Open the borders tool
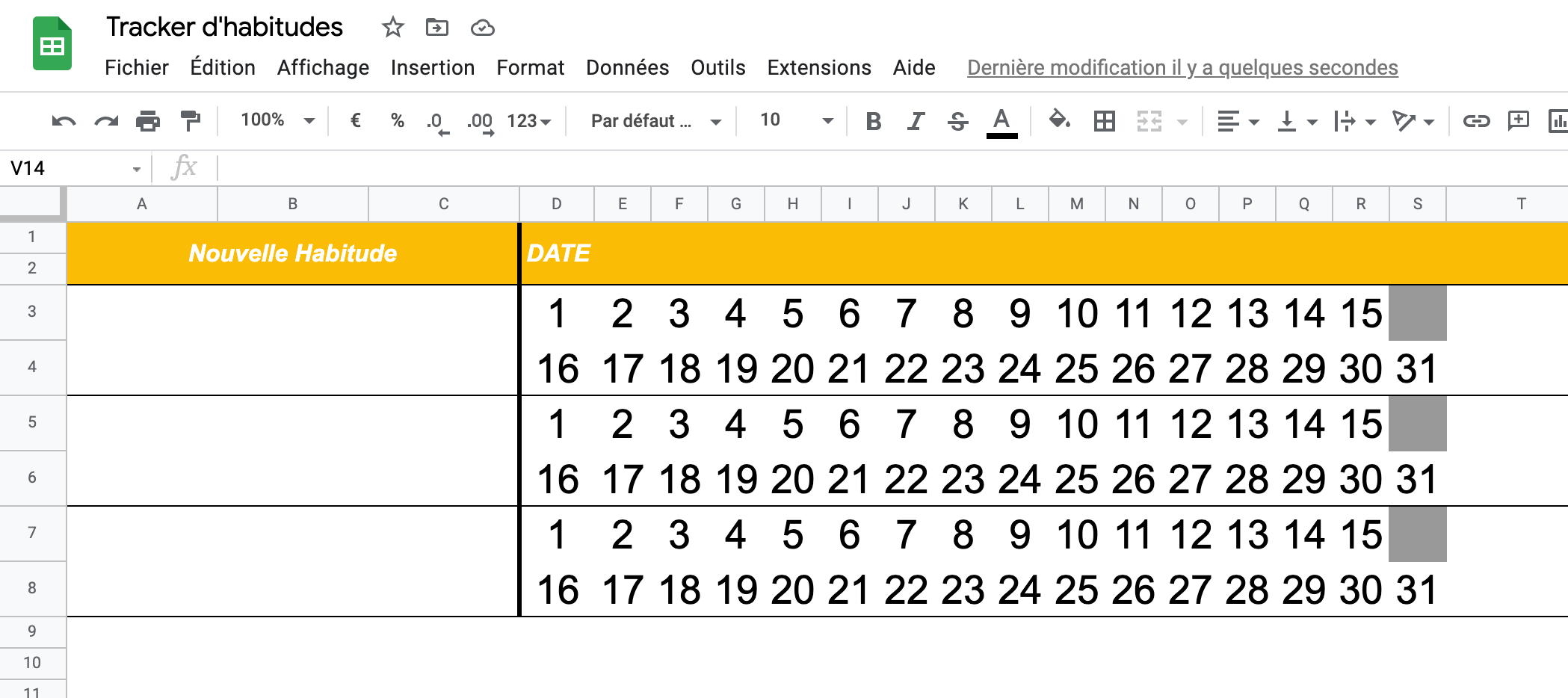Screen dimensions: 1568x698 pos(1104,121)
